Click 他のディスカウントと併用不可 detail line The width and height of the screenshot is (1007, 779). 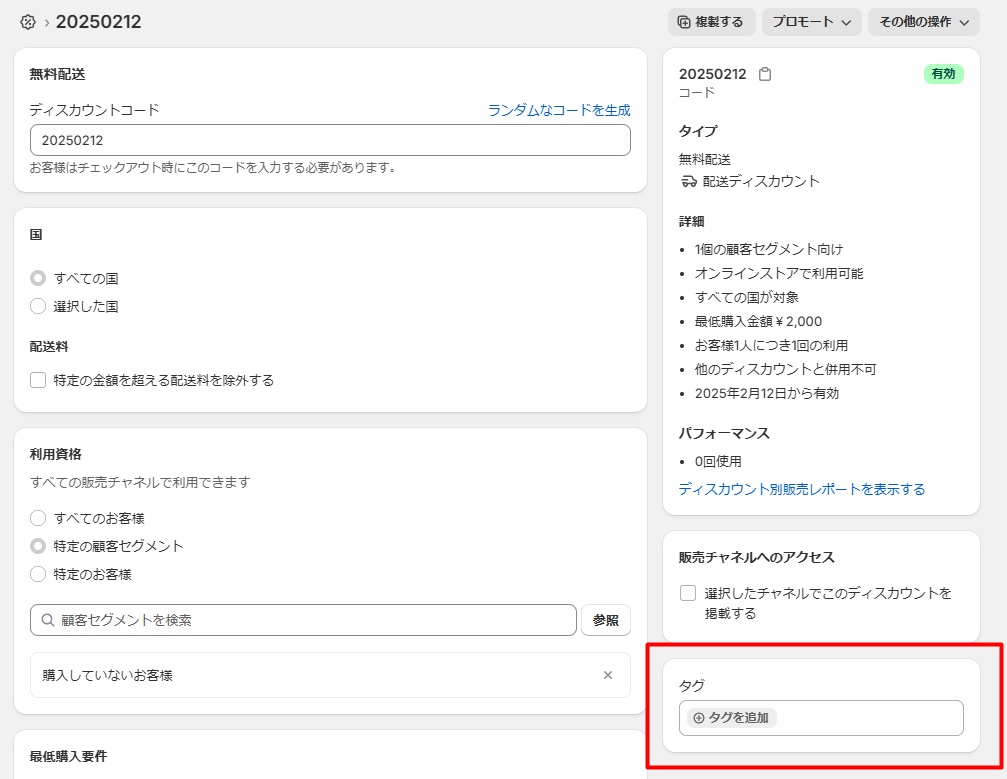click(x=785, y=369)
